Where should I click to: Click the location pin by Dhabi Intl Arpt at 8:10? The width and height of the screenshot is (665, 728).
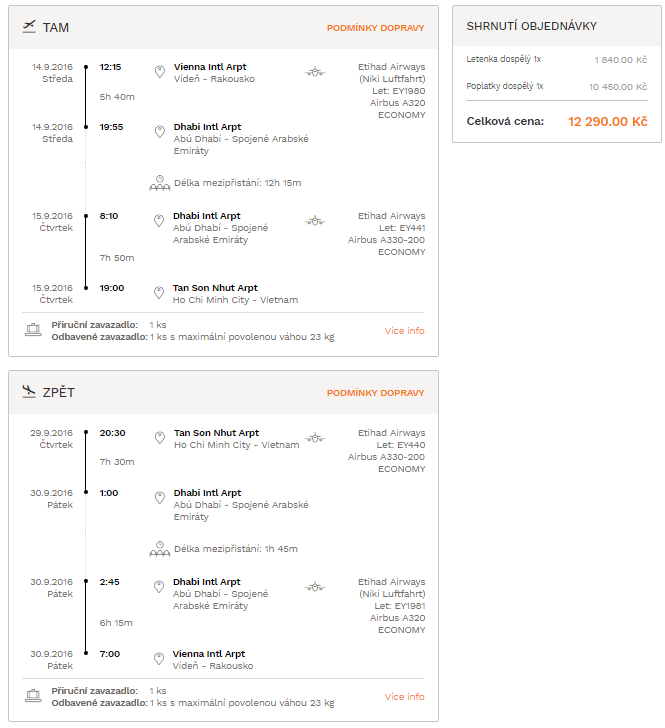click(x=159, y=221)
